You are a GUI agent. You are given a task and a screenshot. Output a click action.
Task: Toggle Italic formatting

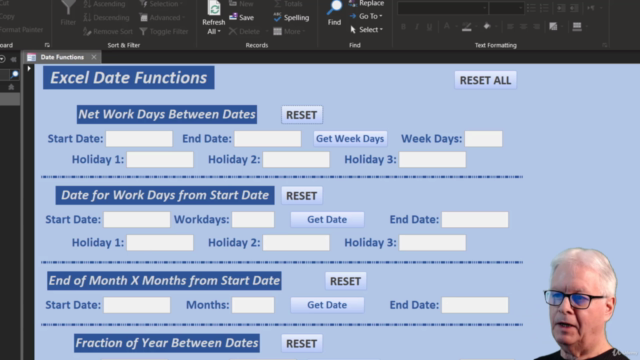coord(416,27)
